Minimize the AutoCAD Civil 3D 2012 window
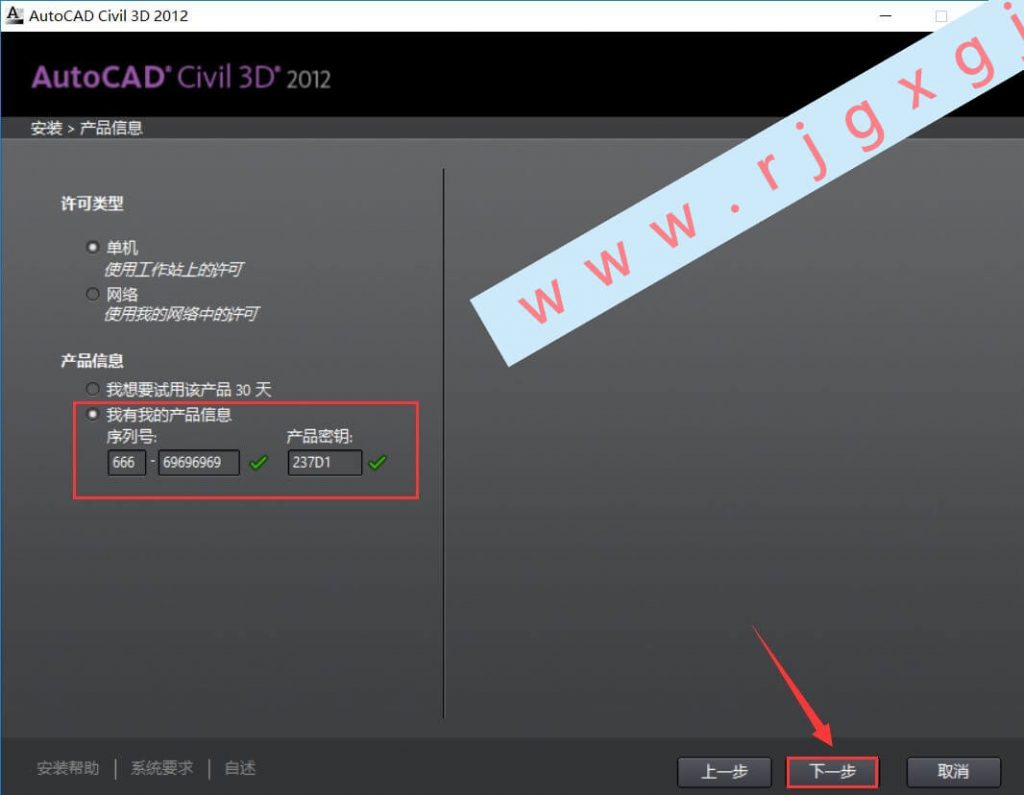 pos(886,16)
